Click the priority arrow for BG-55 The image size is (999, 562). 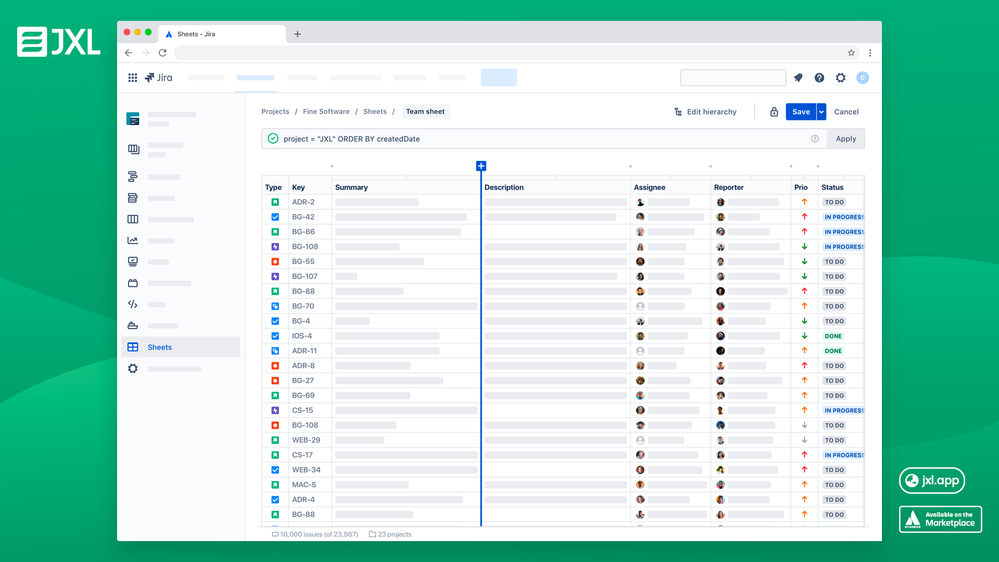pos(805,261)
